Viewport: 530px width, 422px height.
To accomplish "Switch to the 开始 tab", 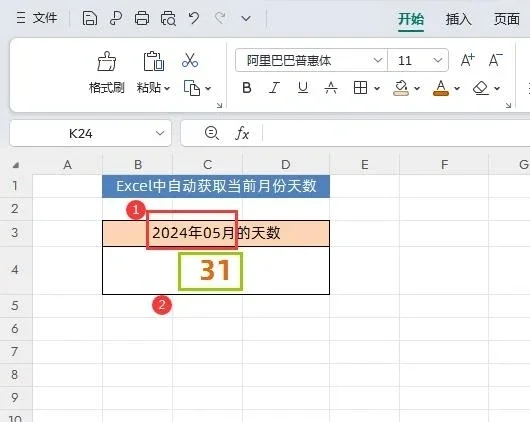I will 411,19.
